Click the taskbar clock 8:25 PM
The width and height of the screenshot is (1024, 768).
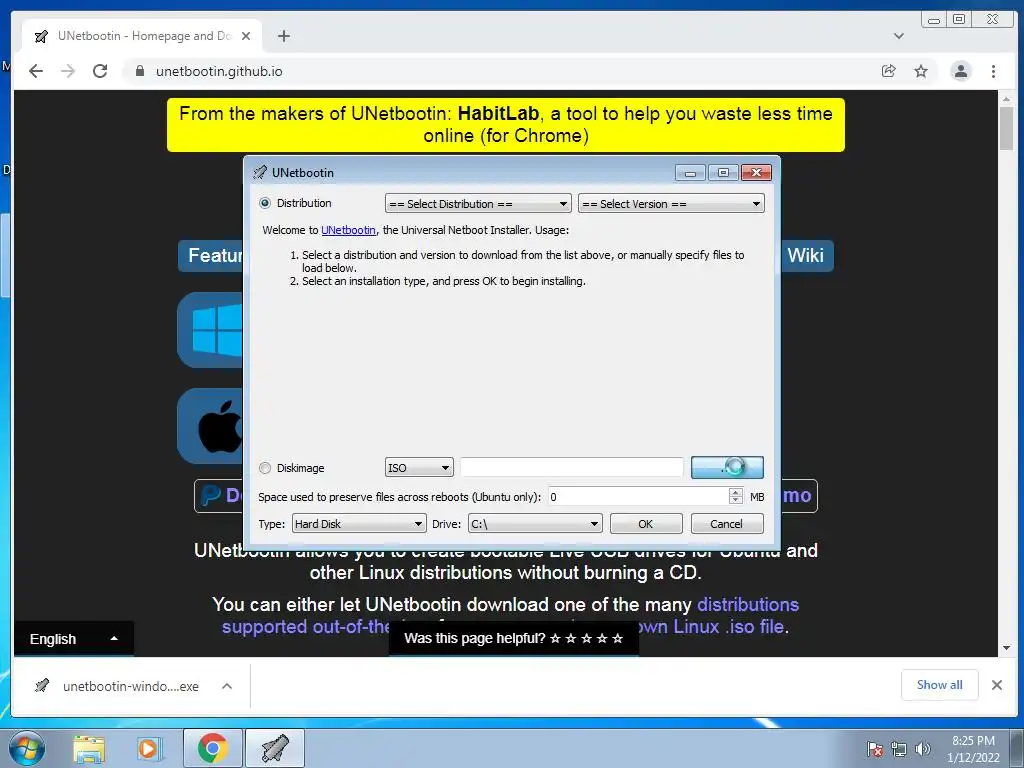973,741
